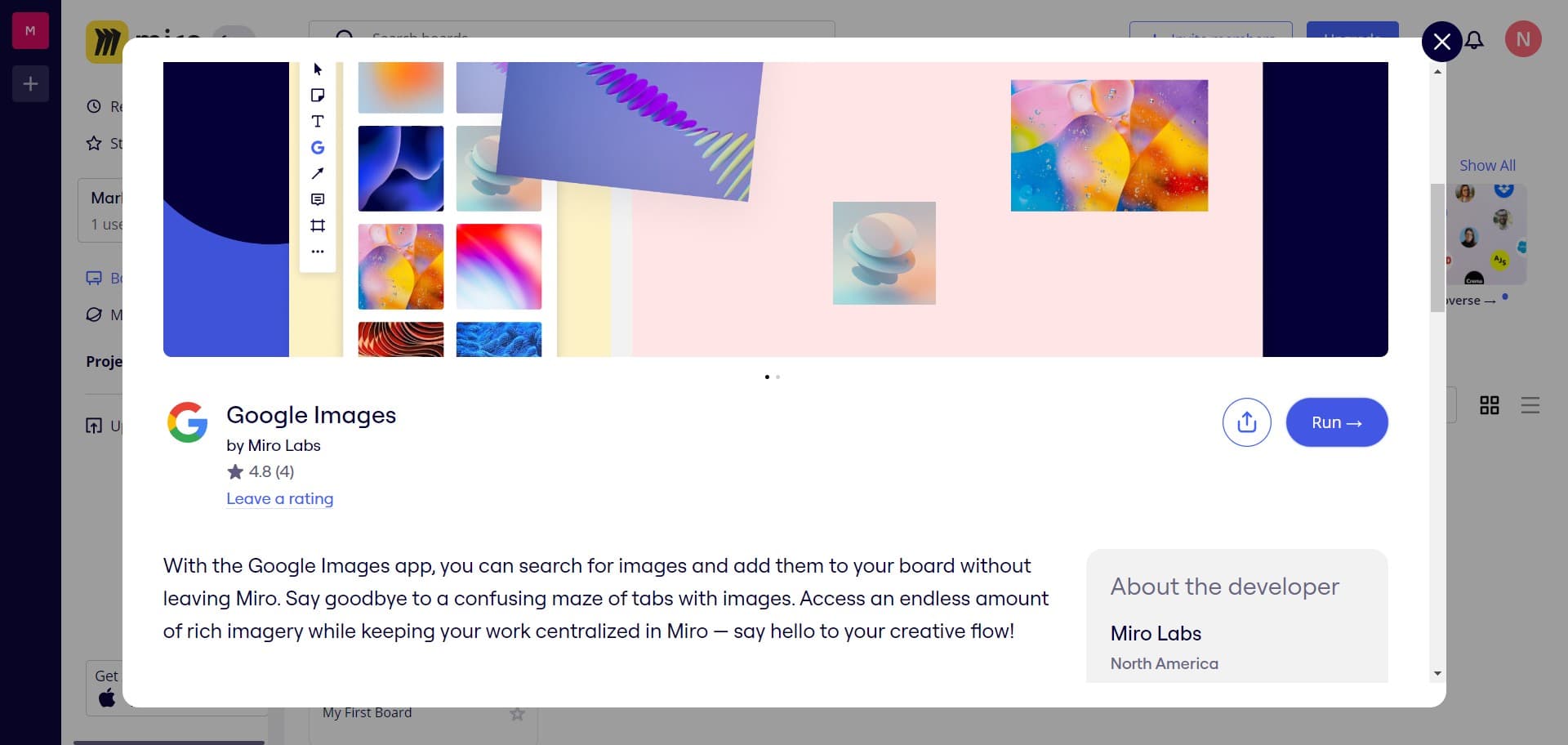This screenshot has width=1568, height=745.
Task: Click the Show All link
Action: (1486, 165)
